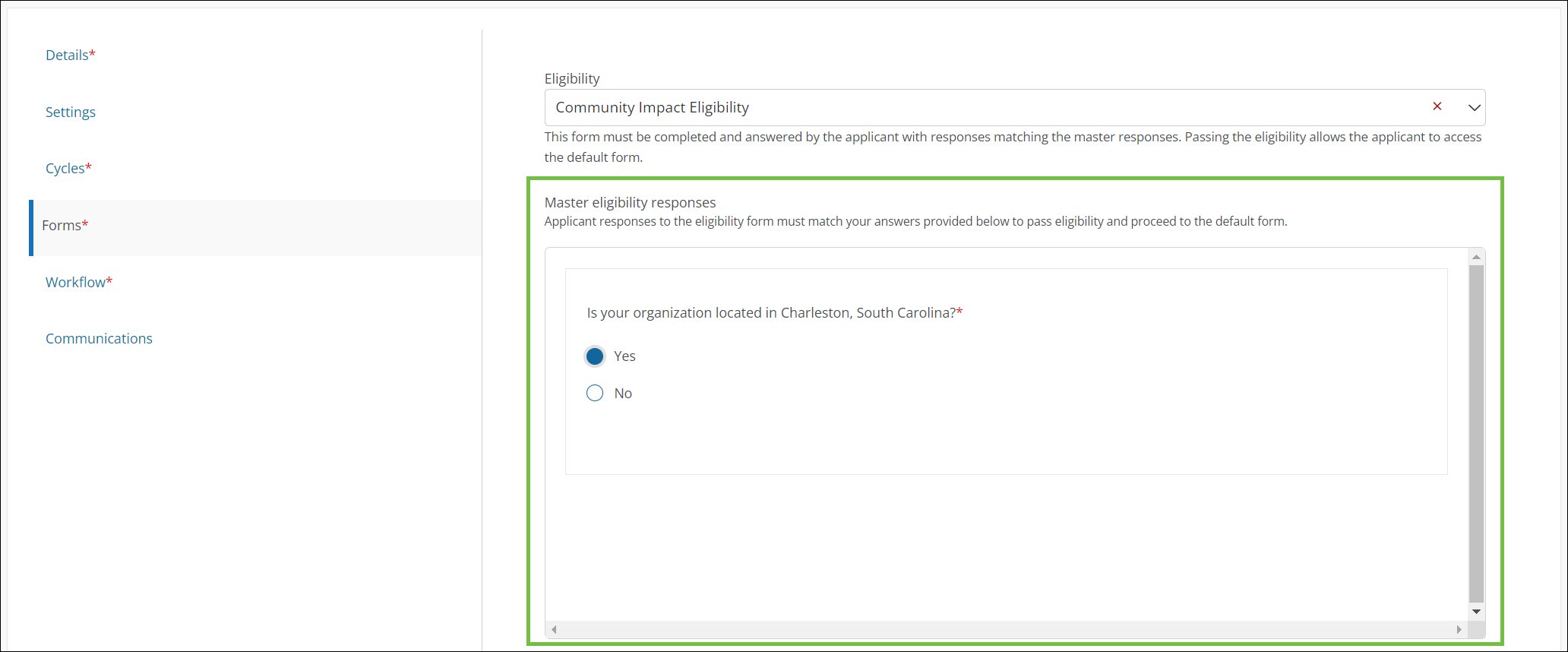Screen dimensions: 1568x652
Task: Click the scroll up arrow of responses panel
Action: coord(1477,257)
